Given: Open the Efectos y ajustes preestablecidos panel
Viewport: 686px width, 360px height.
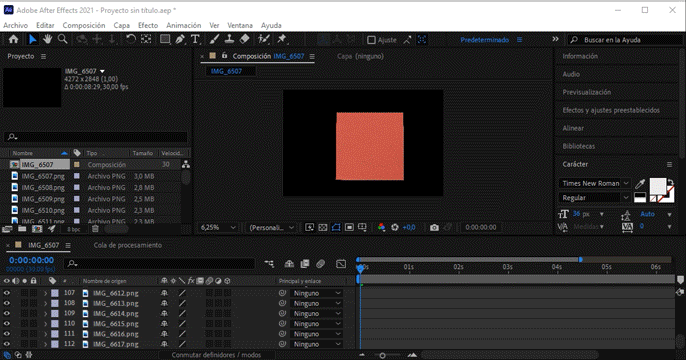Looking at the screenshot, I should [x=611, y=110].
